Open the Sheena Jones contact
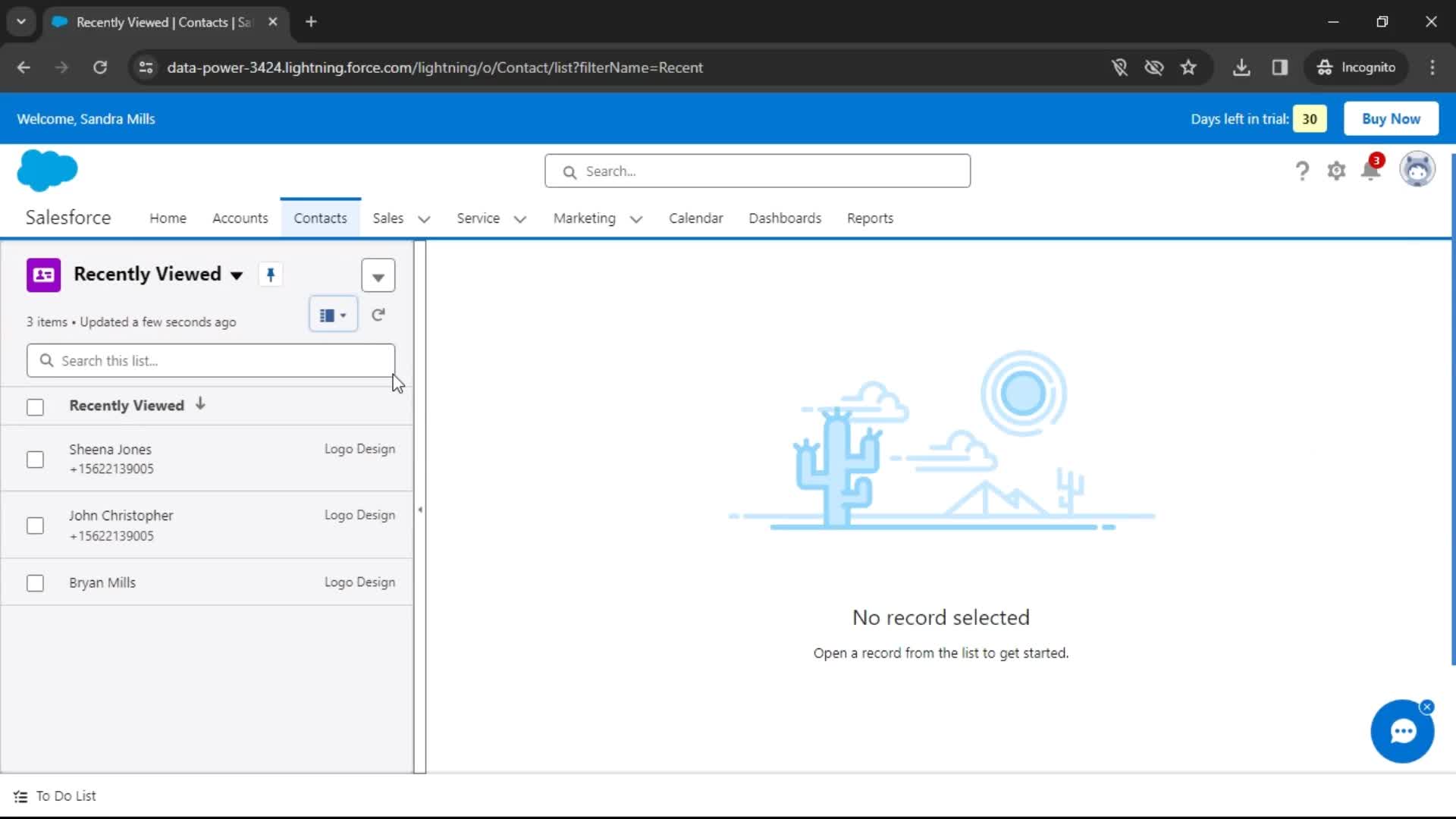The image size is (1456, 819). click(111, 450)
